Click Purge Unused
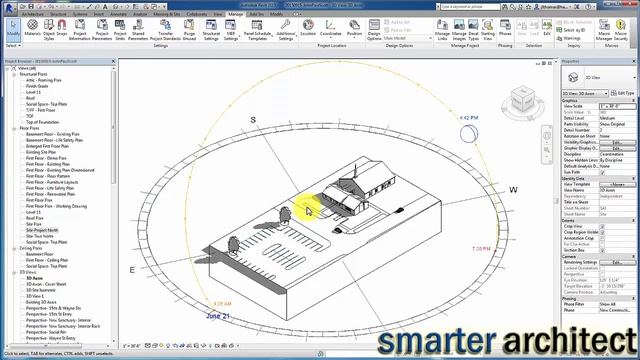This screenshot has width=640, height=360. [x=189, y=29]
